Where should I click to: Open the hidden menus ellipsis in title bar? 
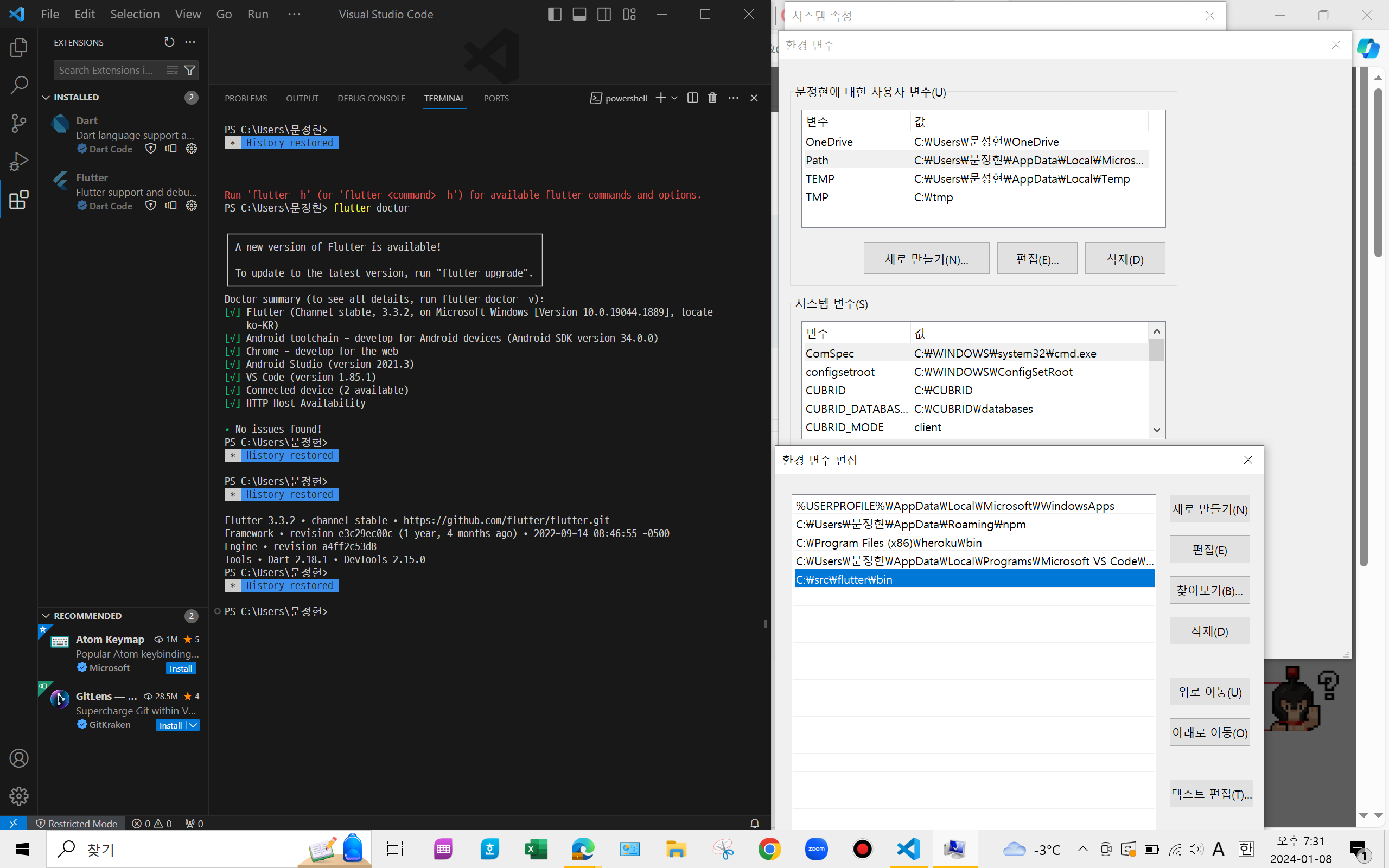point(294,14)
